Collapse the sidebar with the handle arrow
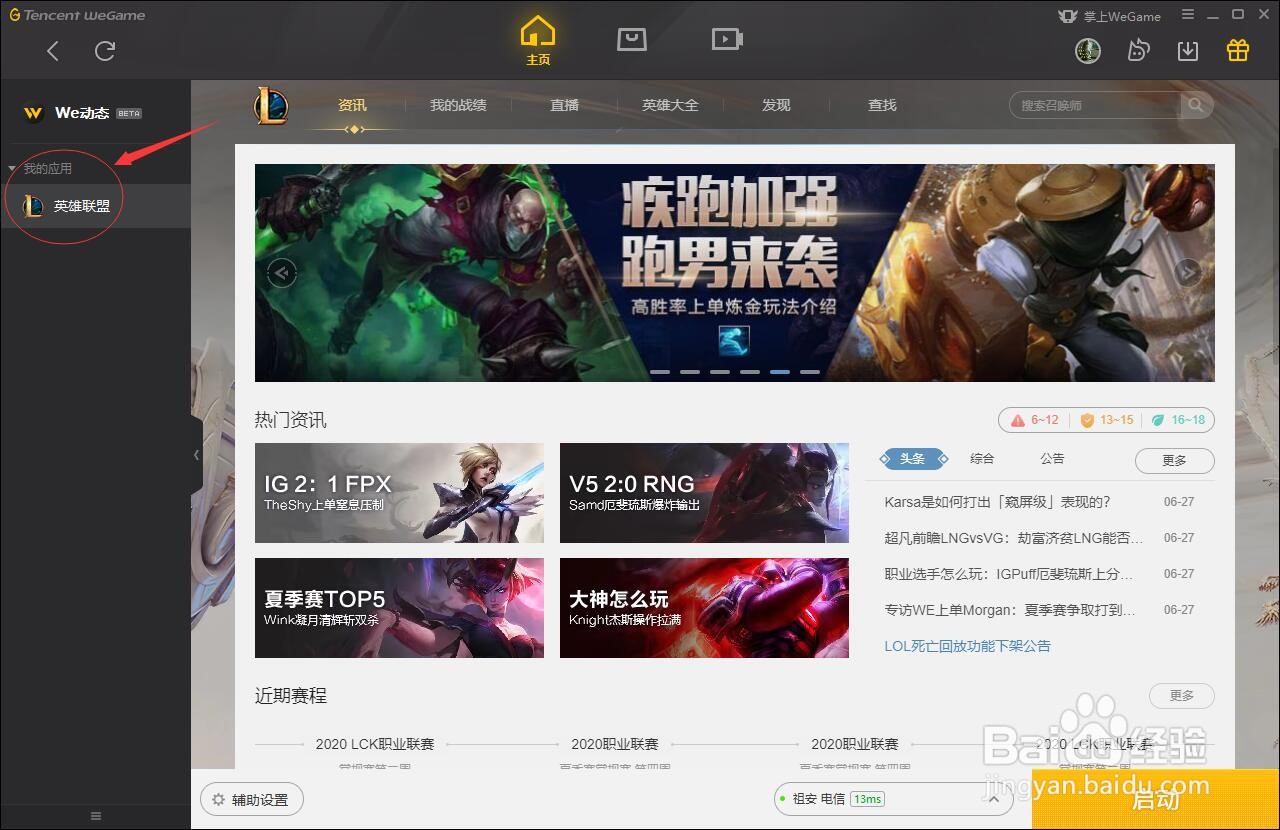The image size is (1280, 830). pos(196,455)
